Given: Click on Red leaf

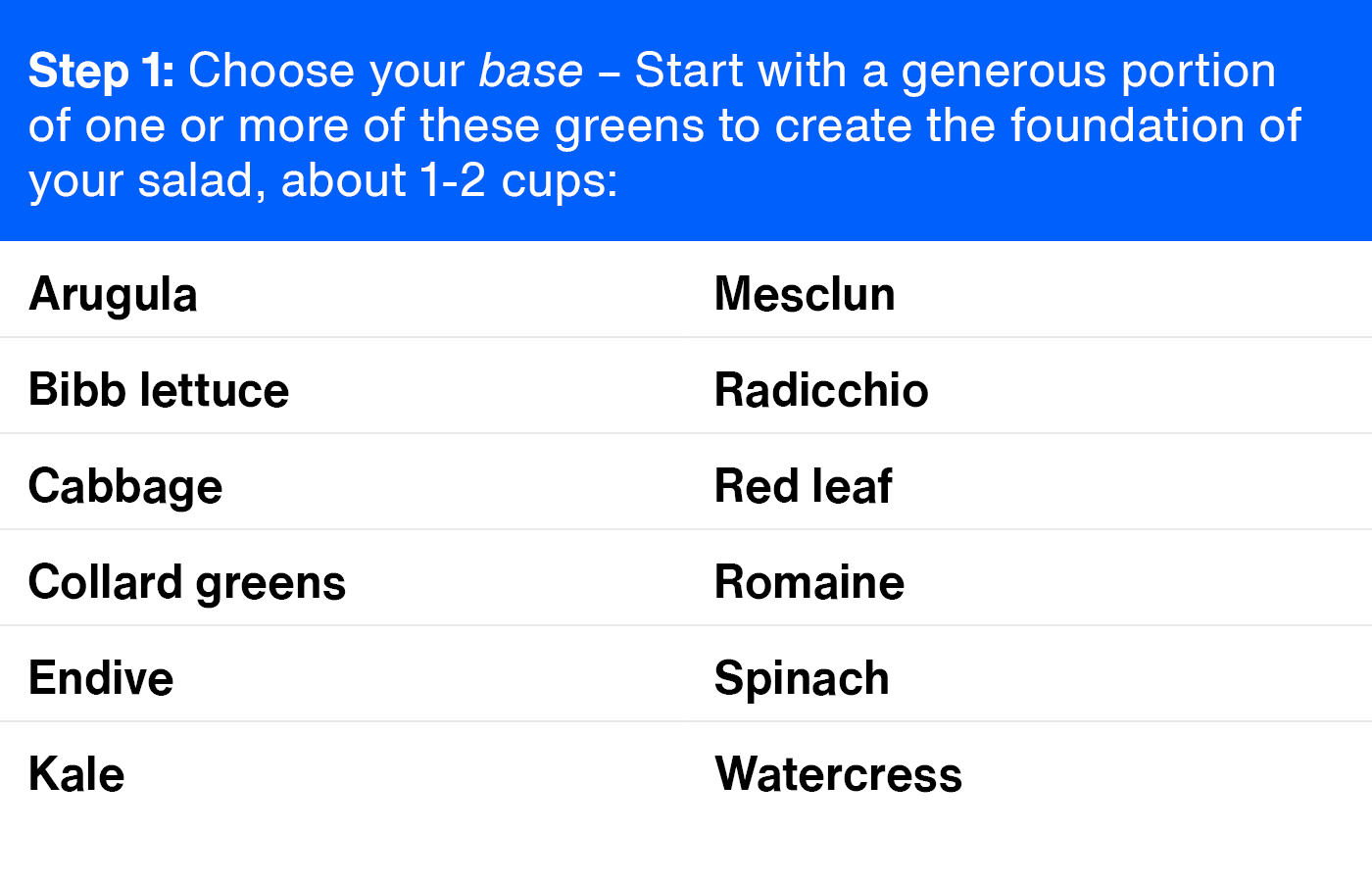Looking at the screenshot, I should (x=804, y=486).
